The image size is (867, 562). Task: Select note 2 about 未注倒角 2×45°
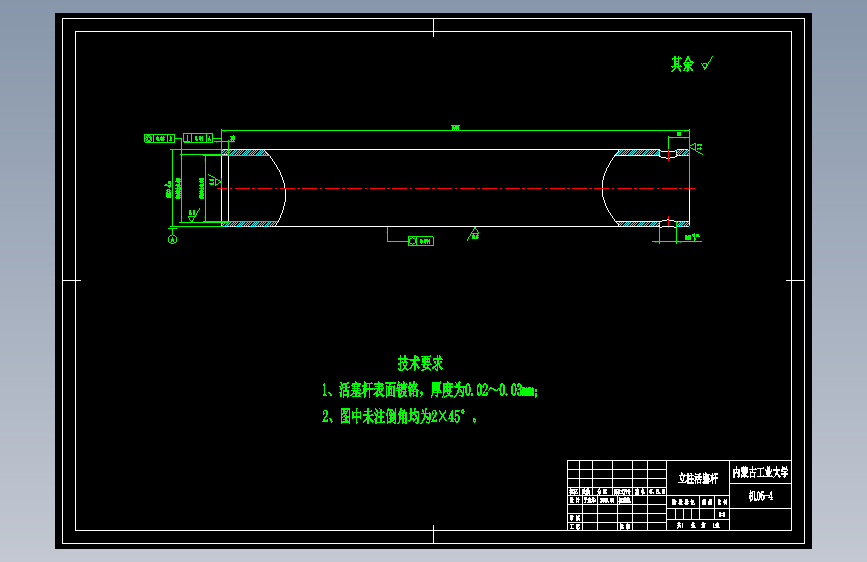pos(399,416)
